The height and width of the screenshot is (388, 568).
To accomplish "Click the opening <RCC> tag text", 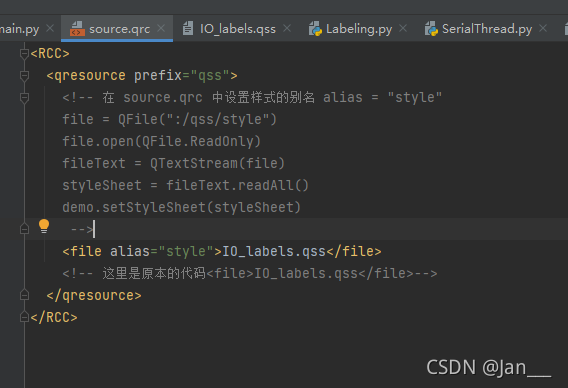I will [50, 54].
